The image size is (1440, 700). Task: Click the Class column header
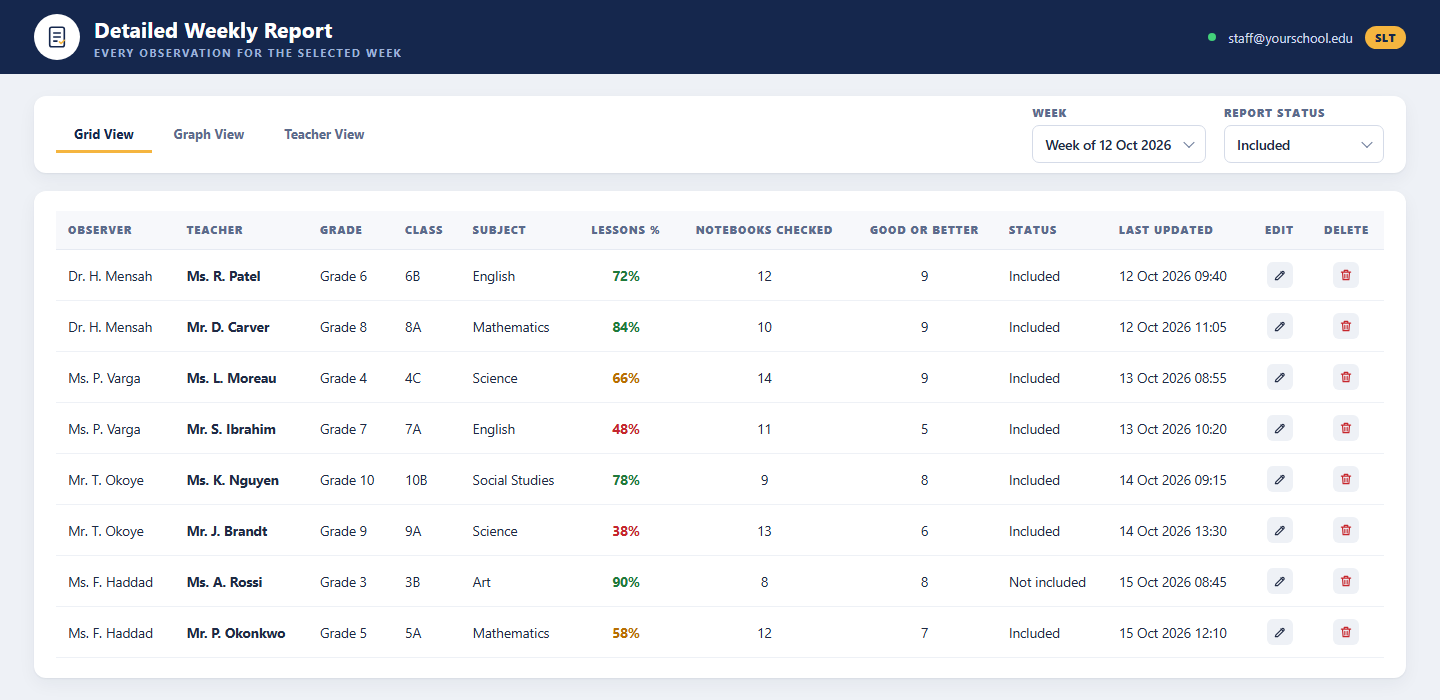tap(424, 230)
